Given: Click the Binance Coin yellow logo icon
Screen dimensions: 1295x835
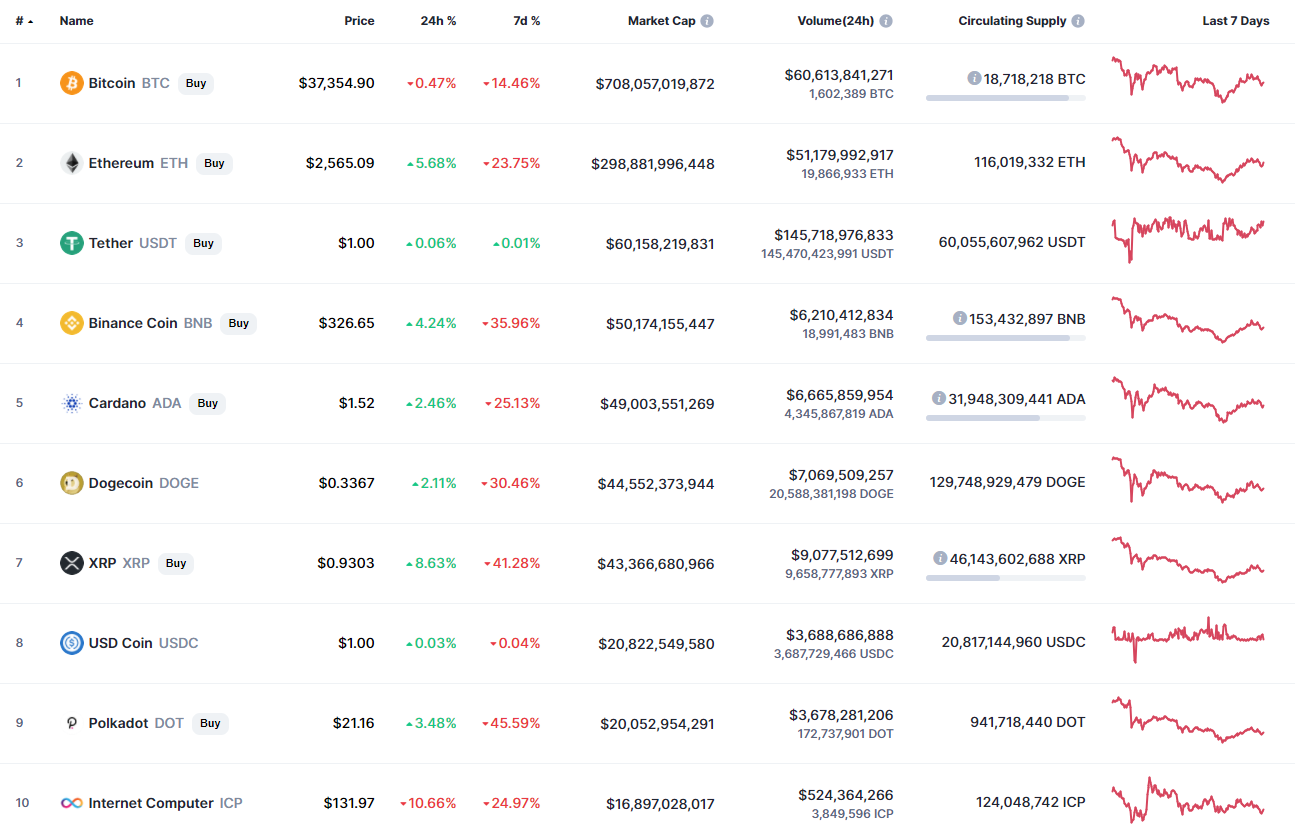Looking at the screenshot, I should pyautogui.click(x=71, y=323).
